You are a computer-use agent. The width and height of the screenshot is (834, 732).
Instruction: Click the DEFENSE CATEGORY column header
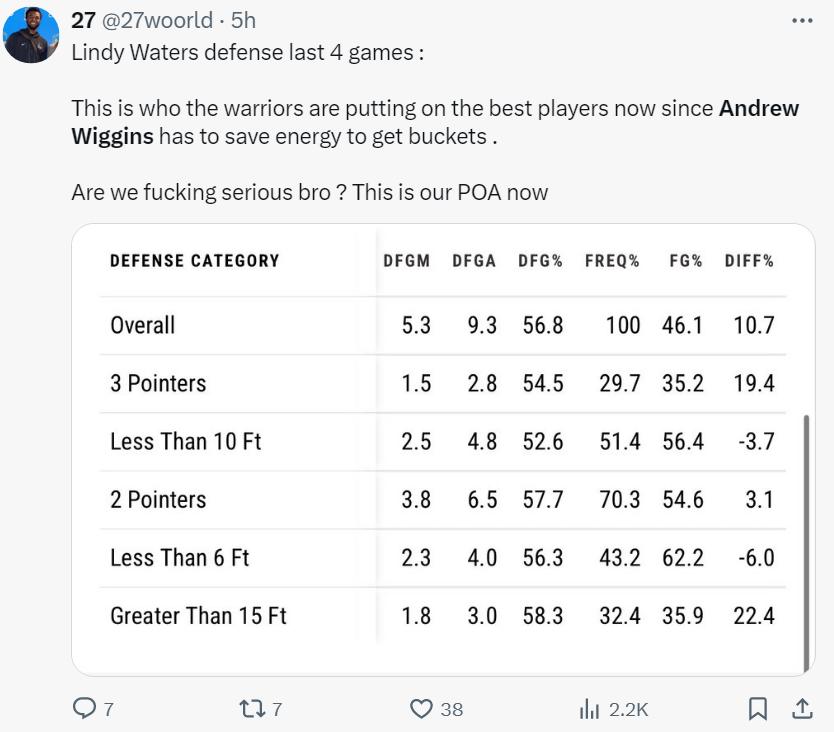tap(194, 261)
